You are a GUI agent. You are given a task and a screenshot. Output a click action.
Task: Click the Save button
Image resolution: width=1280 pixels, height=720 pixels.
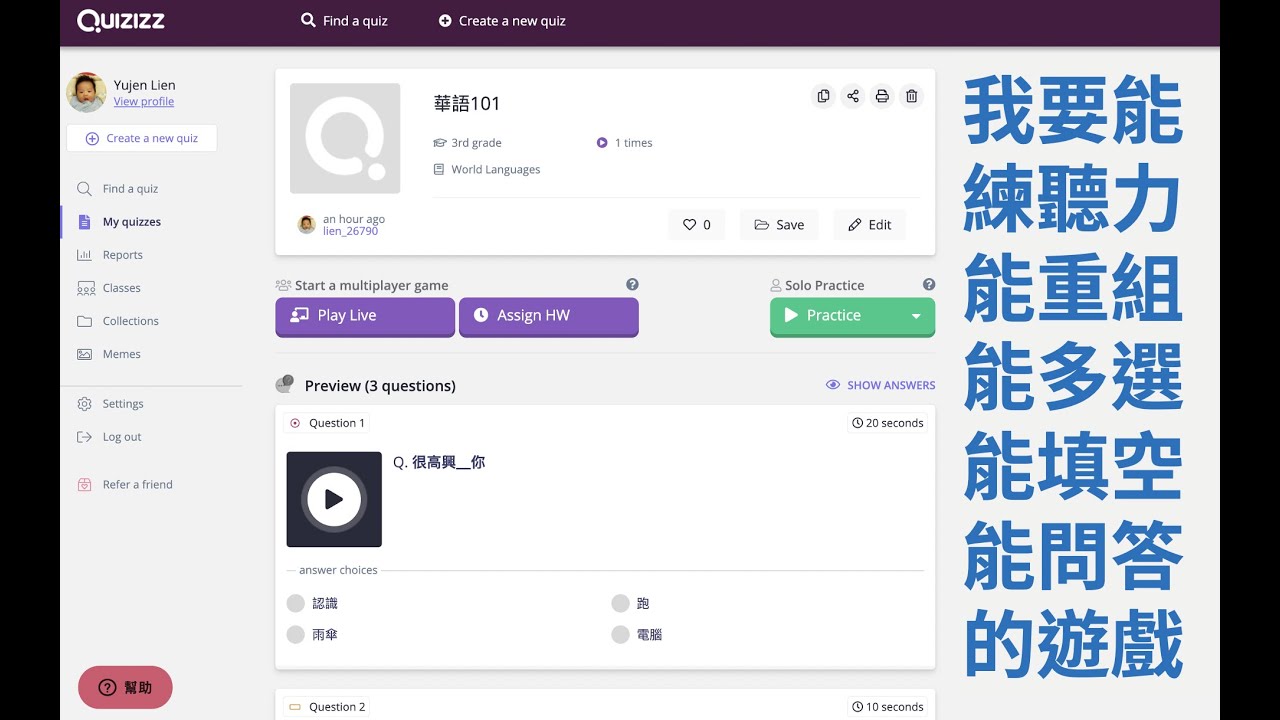coord(779,225)
